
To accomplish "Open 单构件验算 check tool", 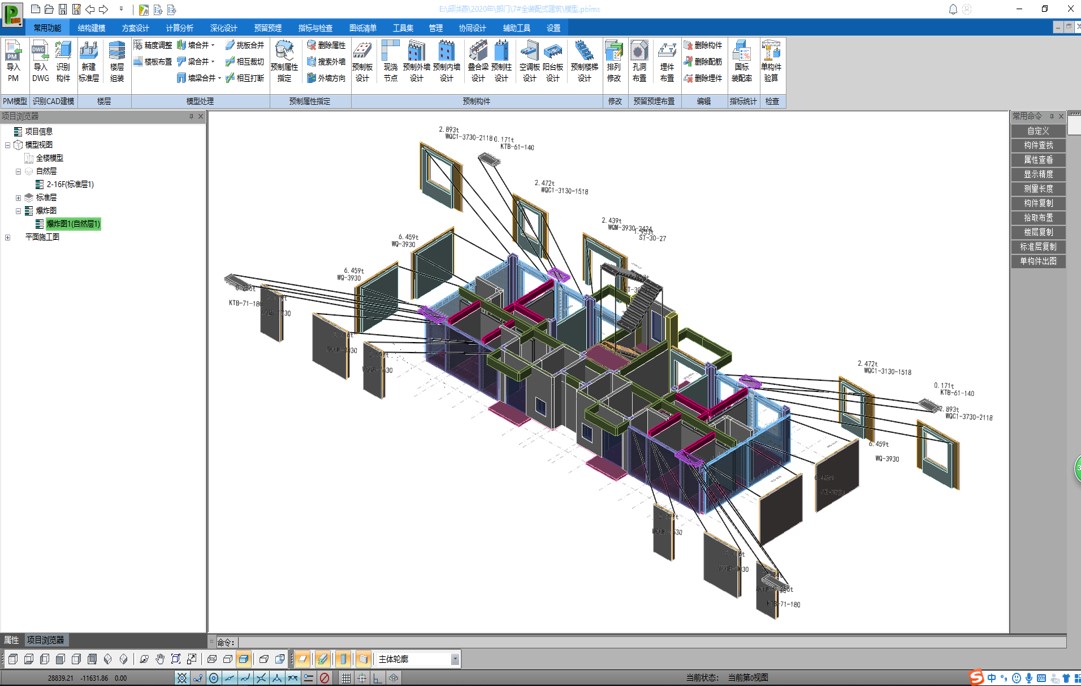I will point(771,62).
